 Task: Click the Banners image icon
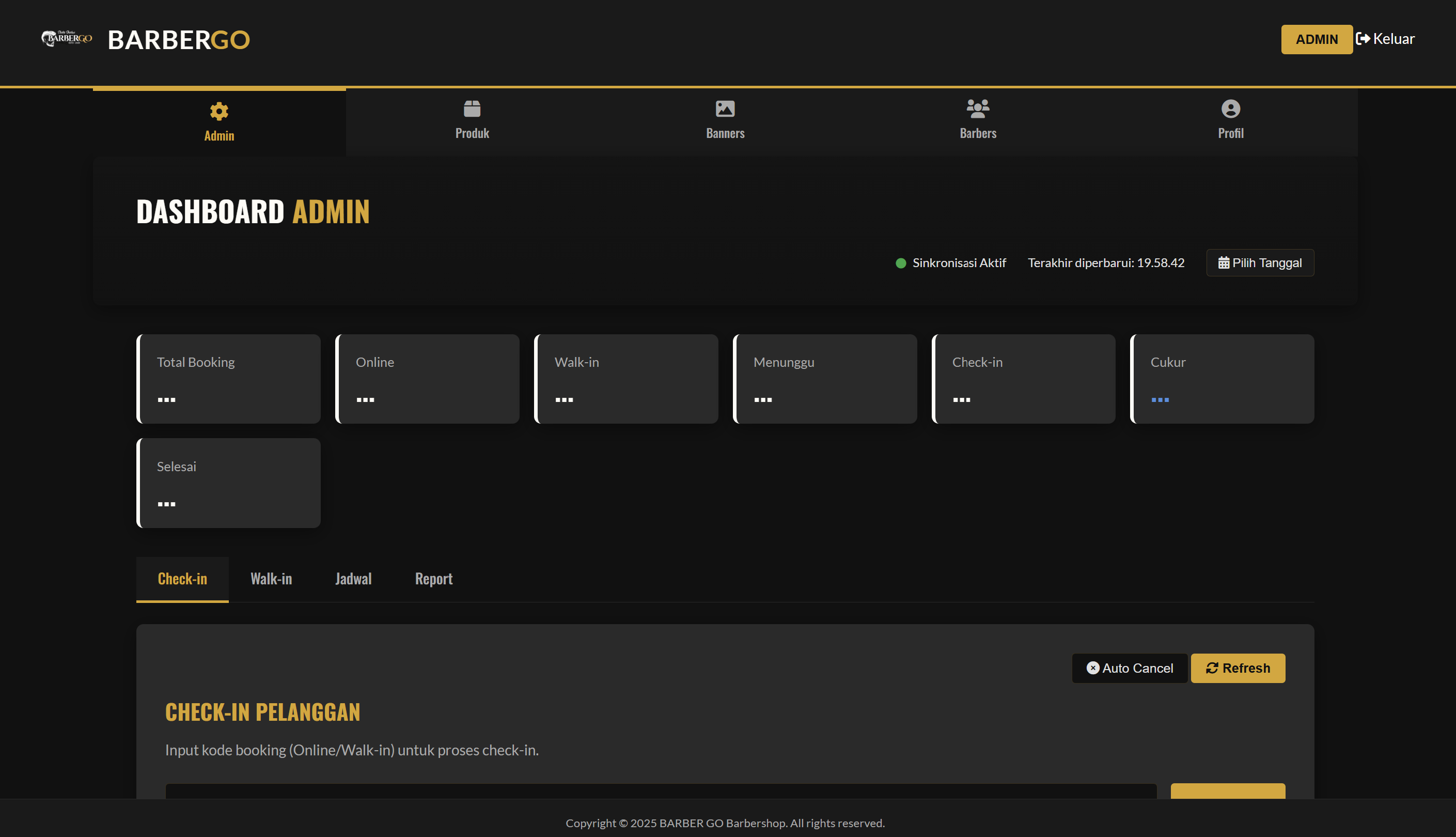tap(725, 109)
